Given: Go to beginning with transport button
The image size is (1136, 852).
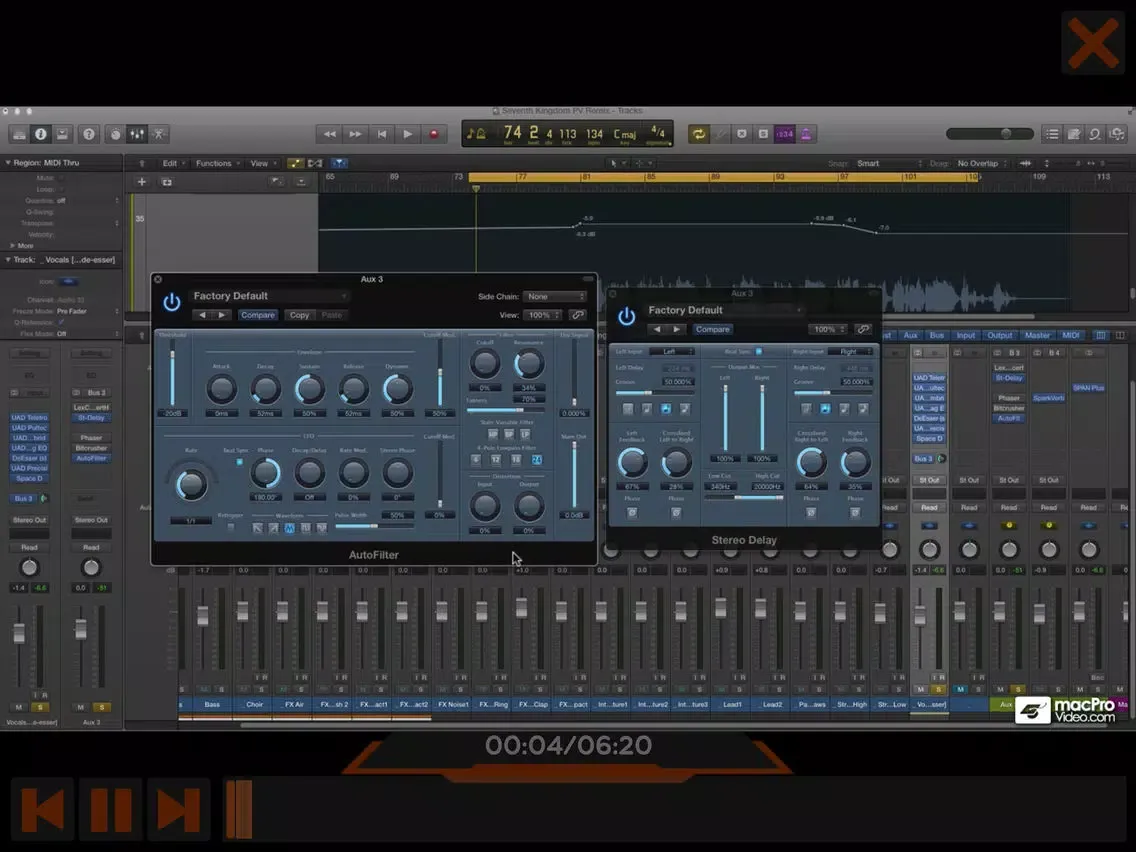Looking at the screenshot, I should pos(382,134).
